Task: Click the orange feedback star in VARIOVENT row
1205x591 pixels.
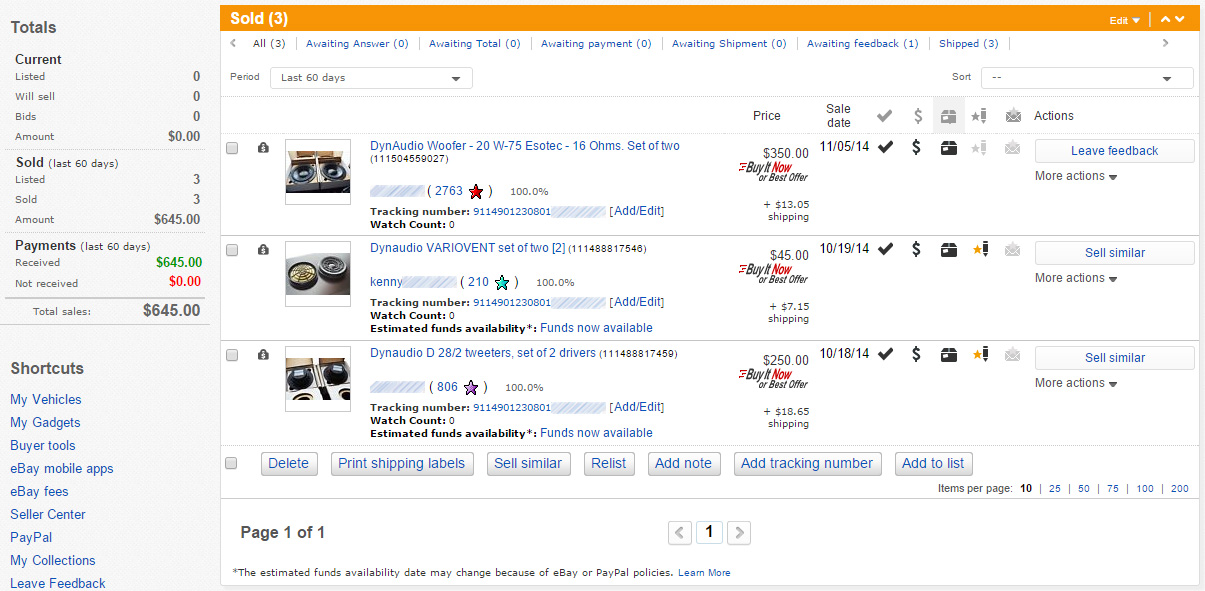Action: coord(980,250)
